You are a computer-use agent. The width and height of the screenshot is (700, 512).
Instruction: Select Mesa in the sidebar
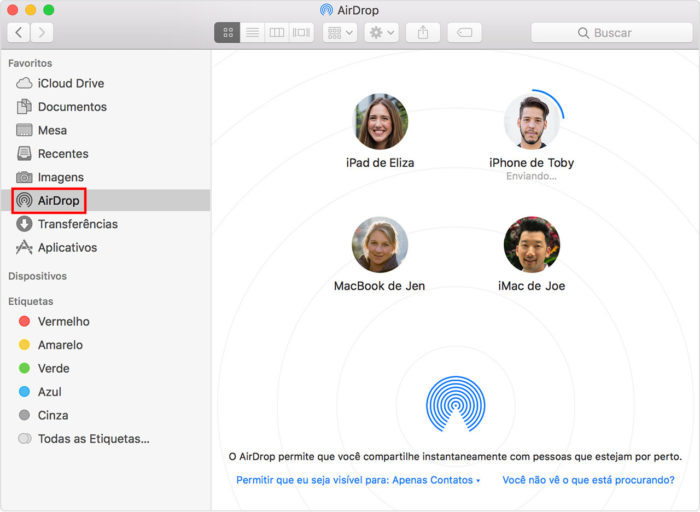tap(106, 130)
